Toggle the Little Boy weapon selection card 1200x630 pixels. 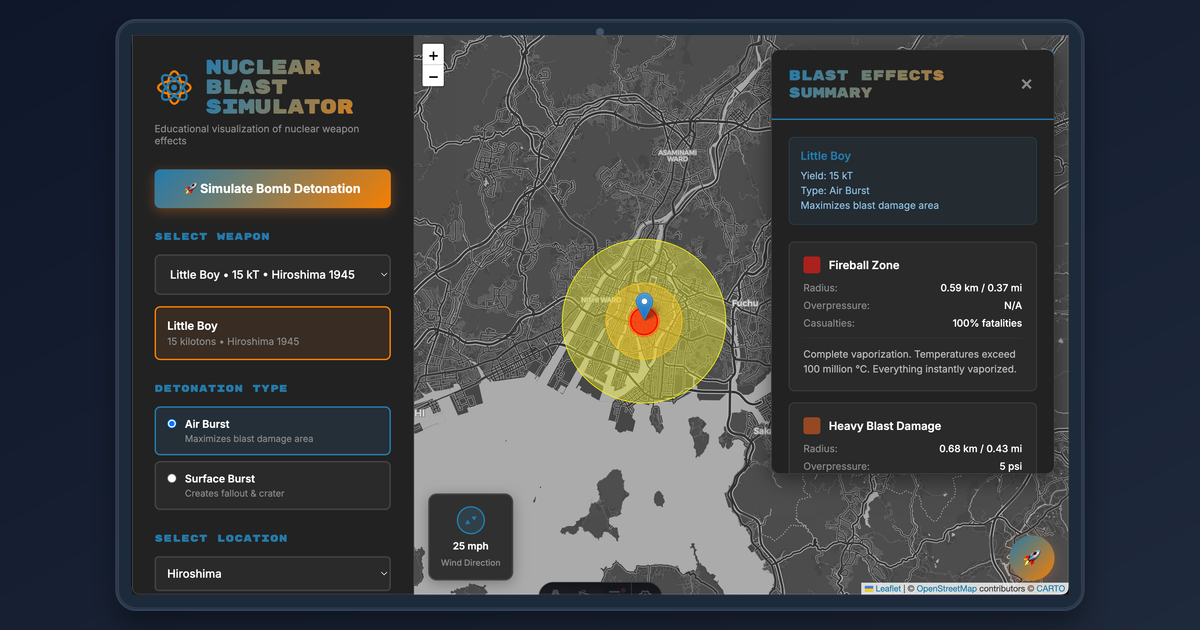click(x=272, y=332)
